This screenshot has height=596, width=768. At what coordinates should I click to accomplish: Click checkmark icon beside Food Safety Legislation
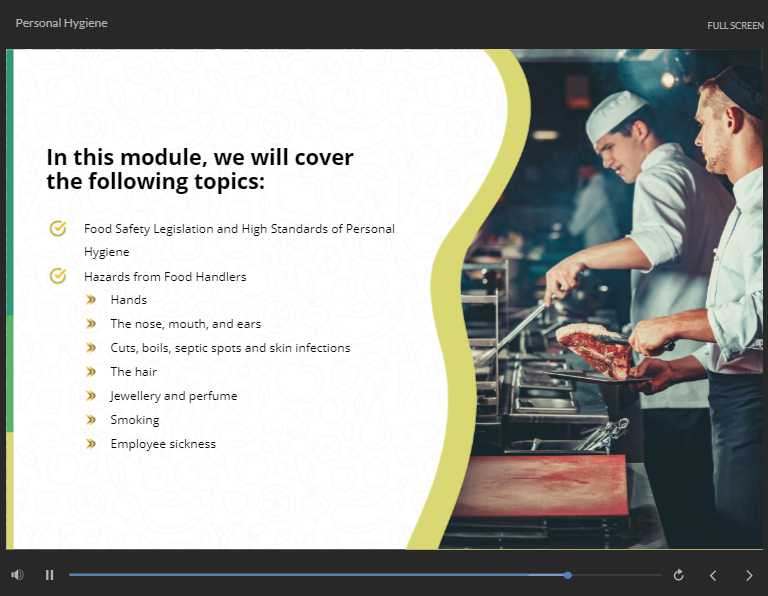click(58, 229)
